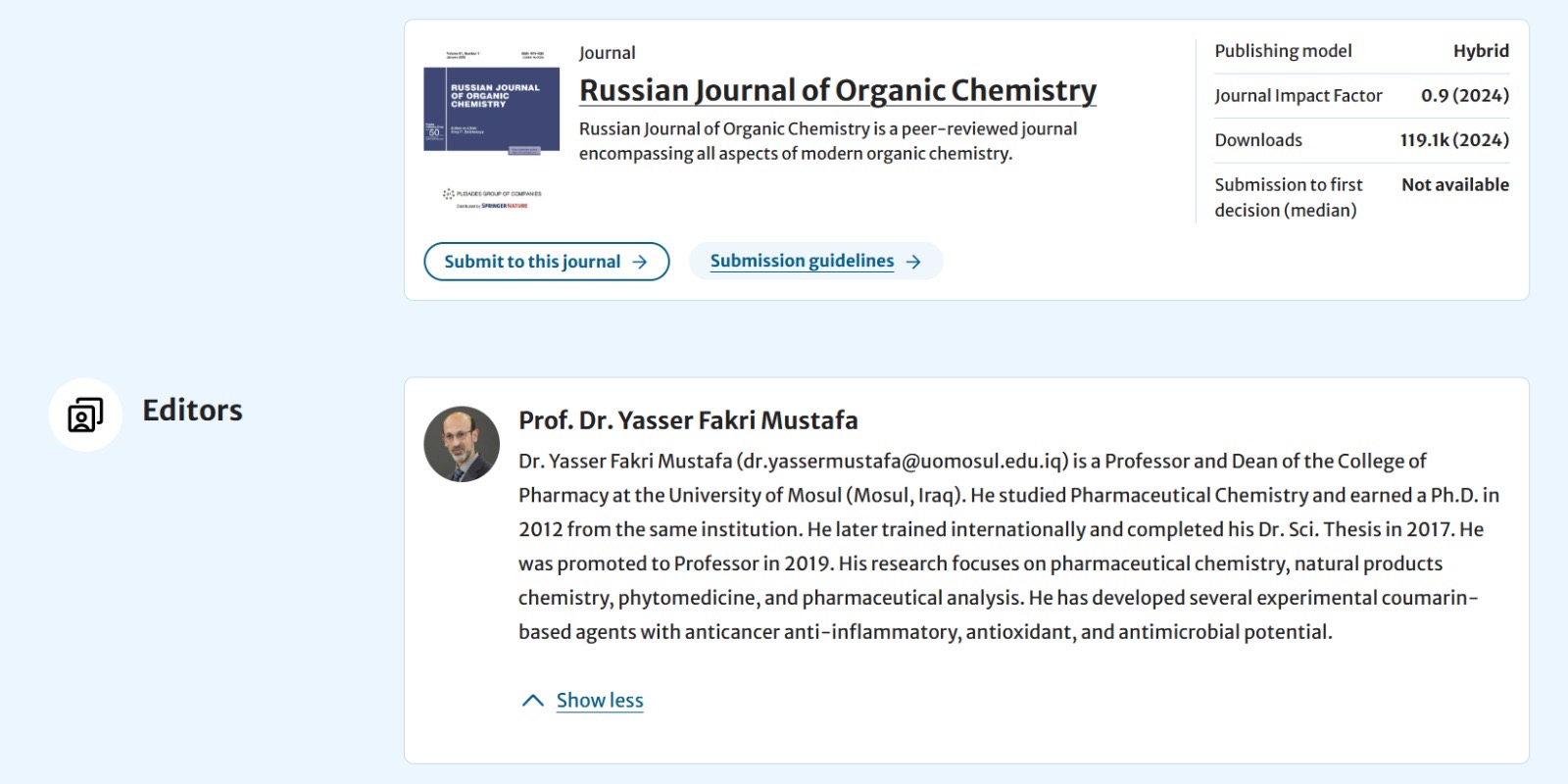Click the editor's portrait photo

click(462, 444)
